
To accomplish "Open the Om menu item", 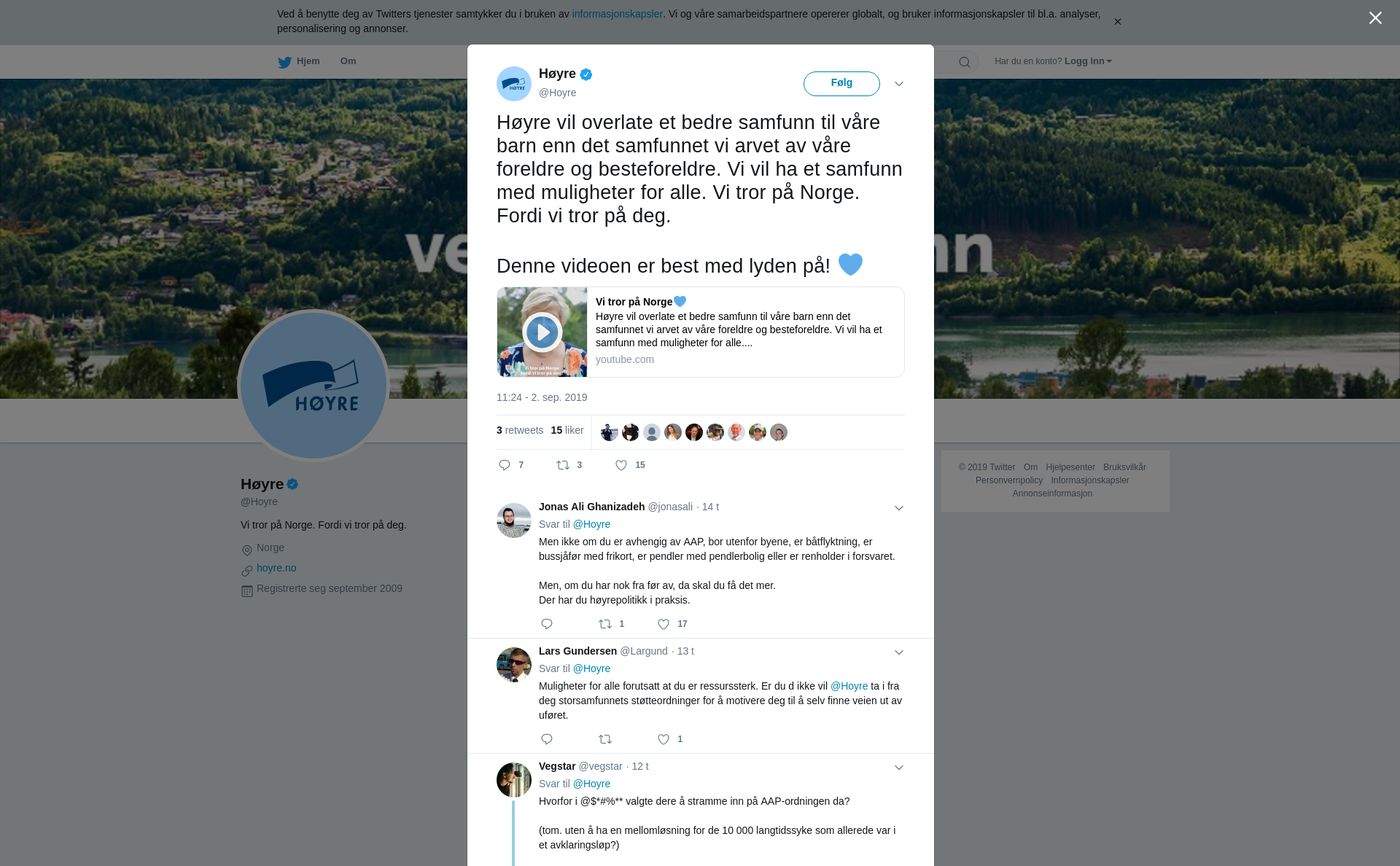I will pyautogui.click(x=348, y=61).
